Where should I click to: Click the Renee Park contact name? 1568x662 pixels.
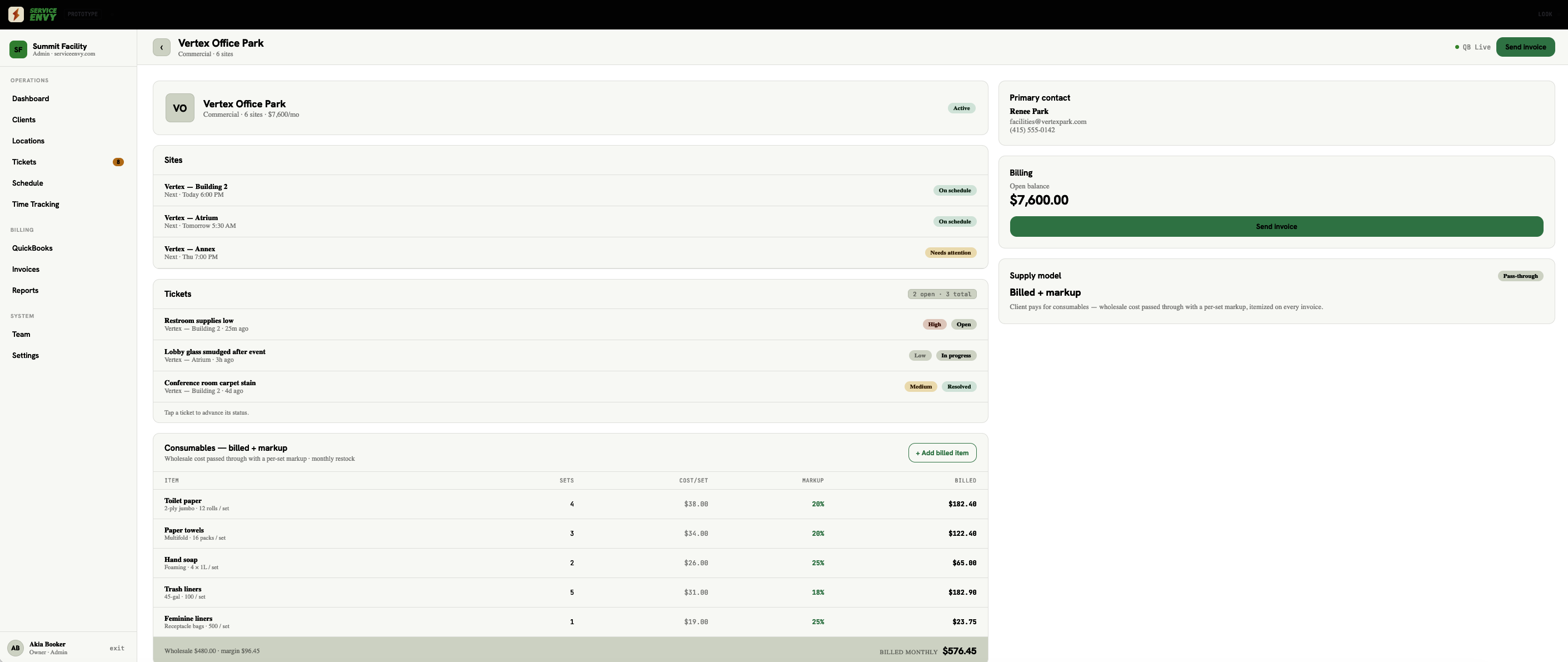[x=1028, y=112]
